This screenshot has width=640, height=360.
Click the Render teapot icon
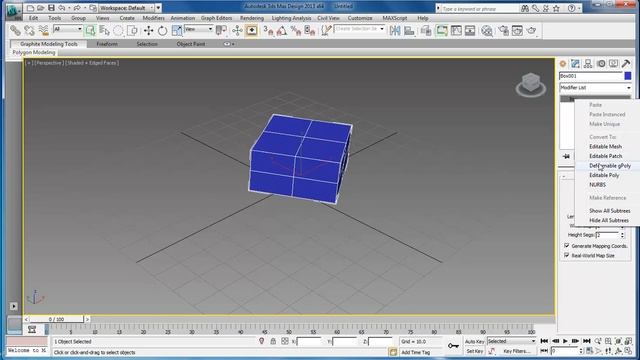[531, 30]
